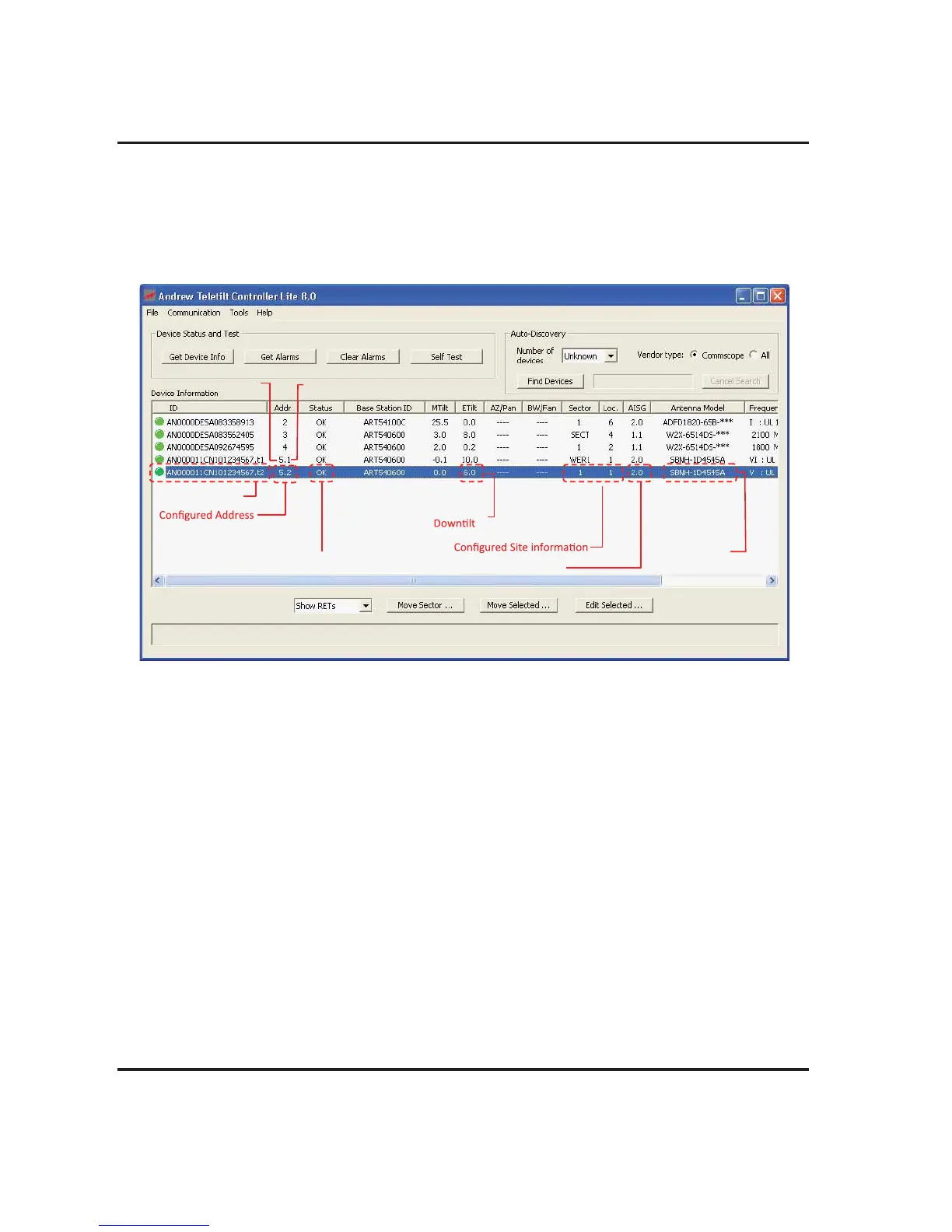Click the Move Sector button

(x=425, y=605)
